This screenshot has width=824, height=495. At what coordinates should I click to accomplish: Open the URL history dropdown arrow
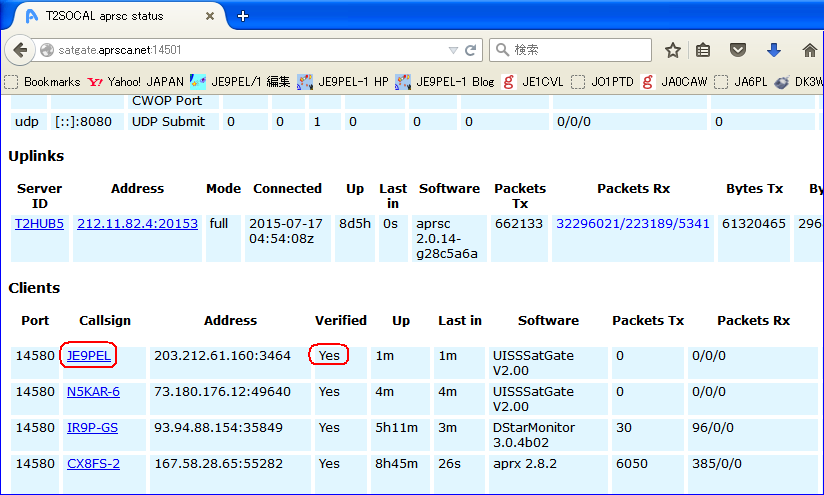[453, 50]
